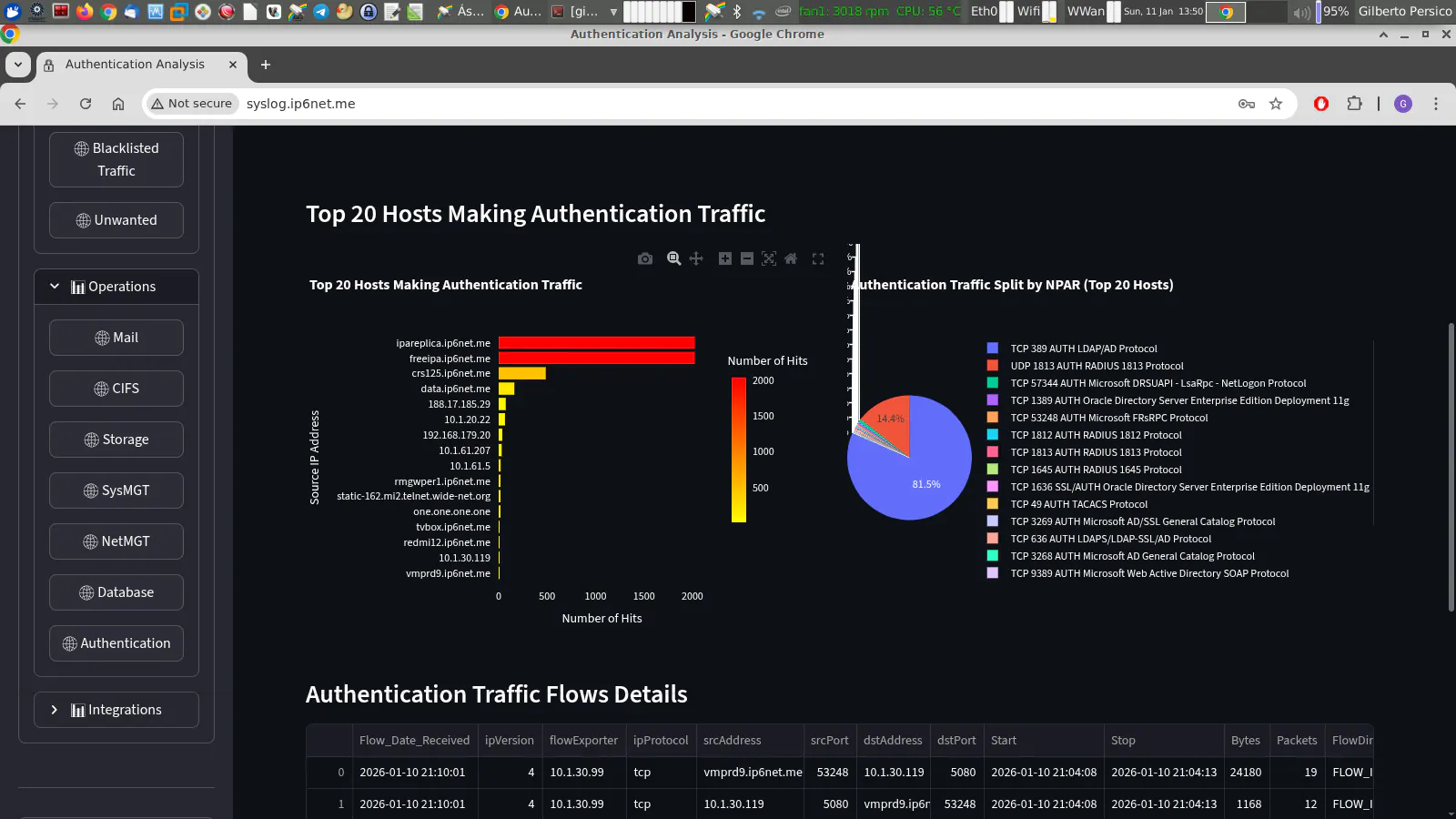
Task: Open the panel window list dropdown arrow
Action: coord(613,12)
